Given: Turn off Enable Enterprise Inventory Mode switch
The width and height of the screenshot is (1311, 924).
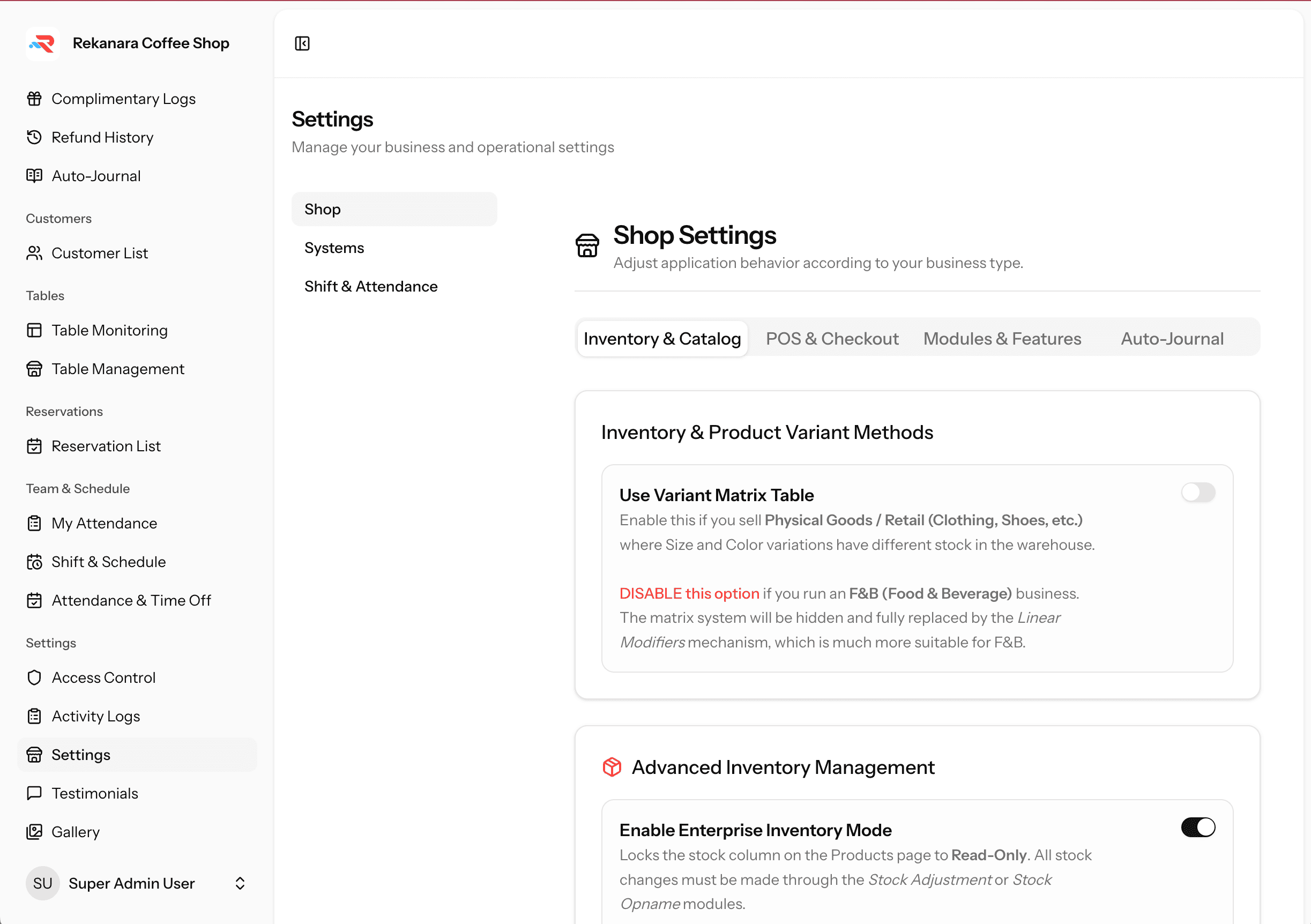Looking at the screenshot, I should click(x=1198, y=827).
